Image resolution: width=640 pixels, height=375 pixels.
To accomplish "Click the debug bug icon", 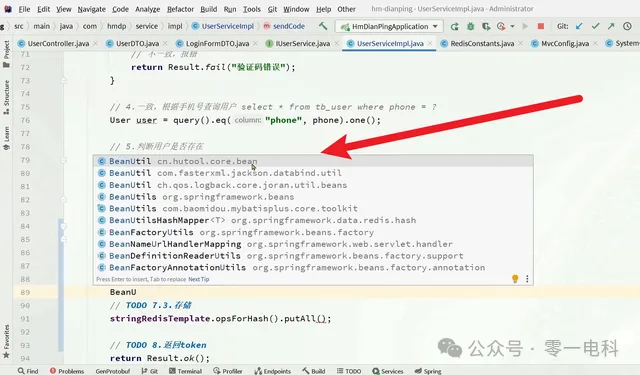I will pyautogui.click(x=470, y=27).
